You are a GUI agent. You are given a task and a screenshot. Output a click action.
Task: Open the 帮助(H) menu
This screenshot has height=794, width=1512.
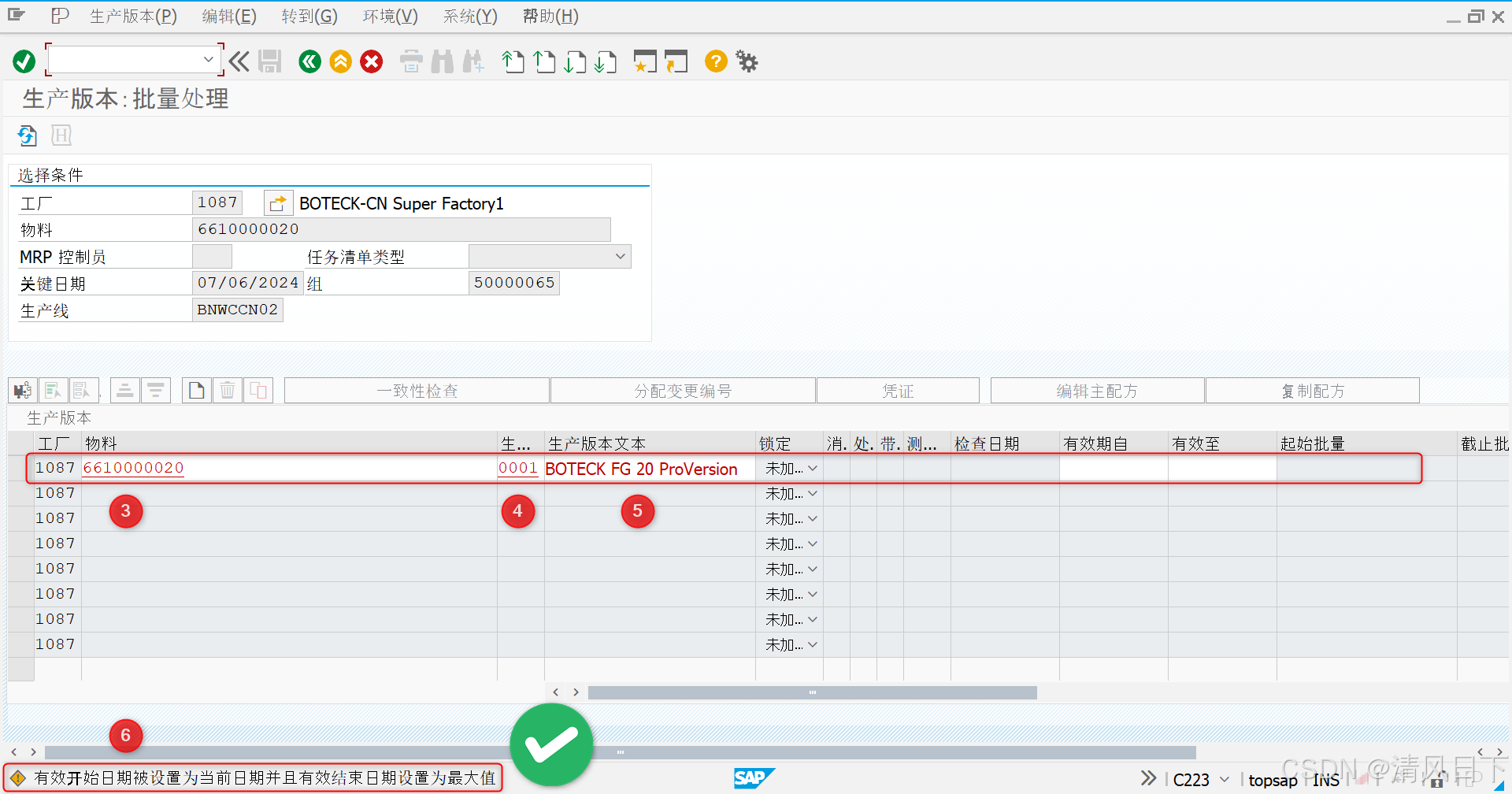550,17
